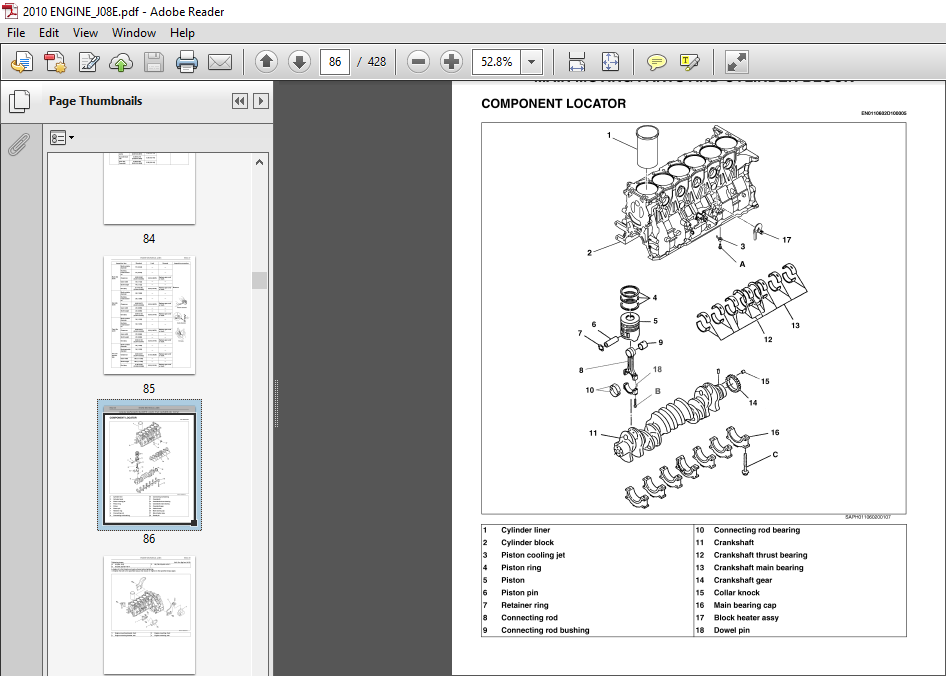Open the Sign and fill tool
The height and width of the screenshot is (676, 946).
(89, 62)
